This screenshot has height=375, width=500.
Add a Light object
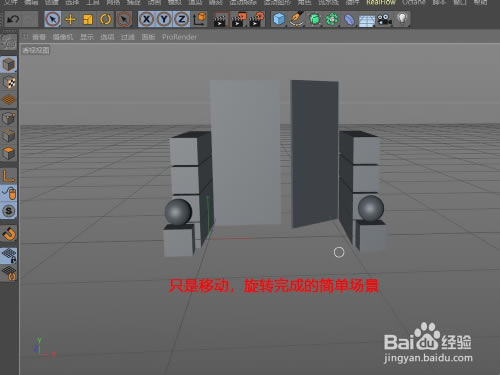pyautogui.click(x=402, y=19)
